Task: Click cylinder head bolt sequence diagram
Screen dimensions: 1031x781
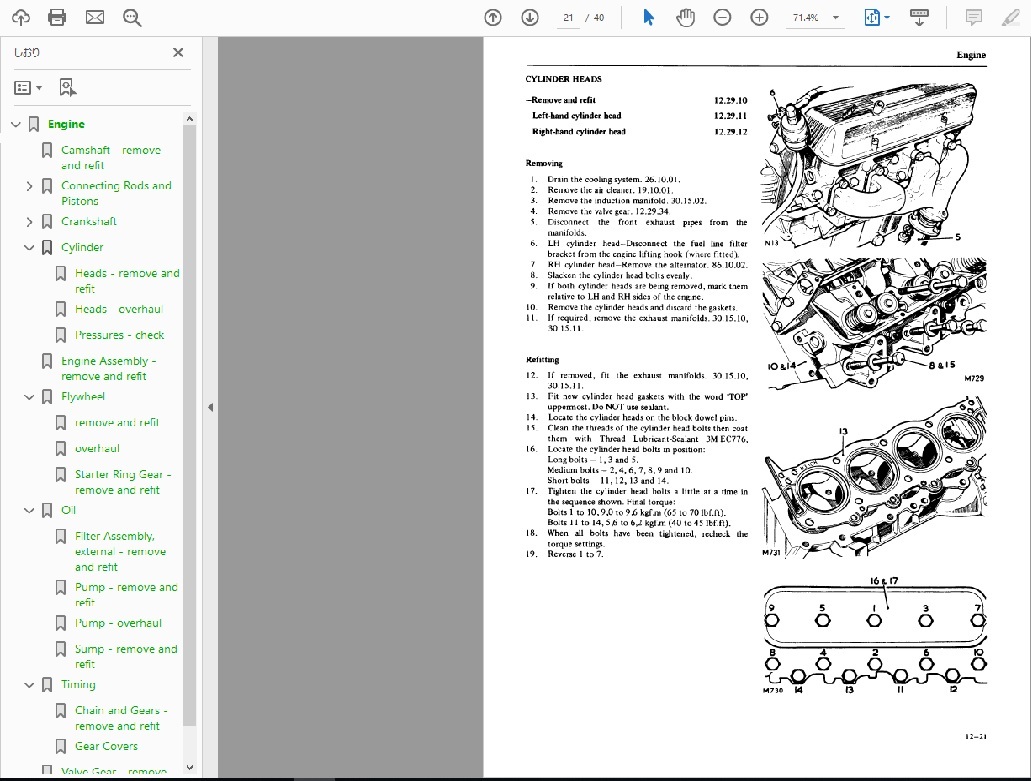Action: click(x=875, y=636)
